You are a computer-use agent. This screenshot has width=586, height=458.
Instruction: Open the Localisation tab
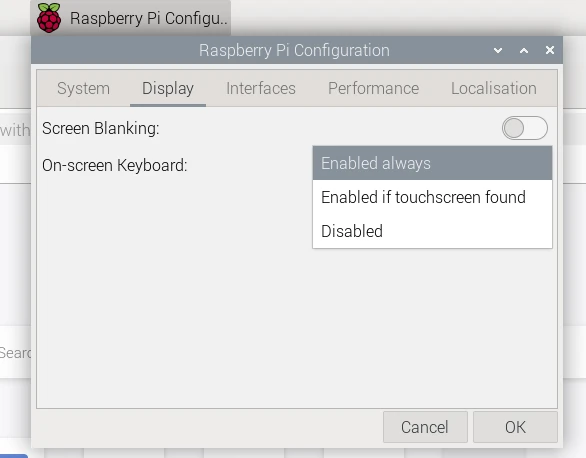[x=494, y=89]
